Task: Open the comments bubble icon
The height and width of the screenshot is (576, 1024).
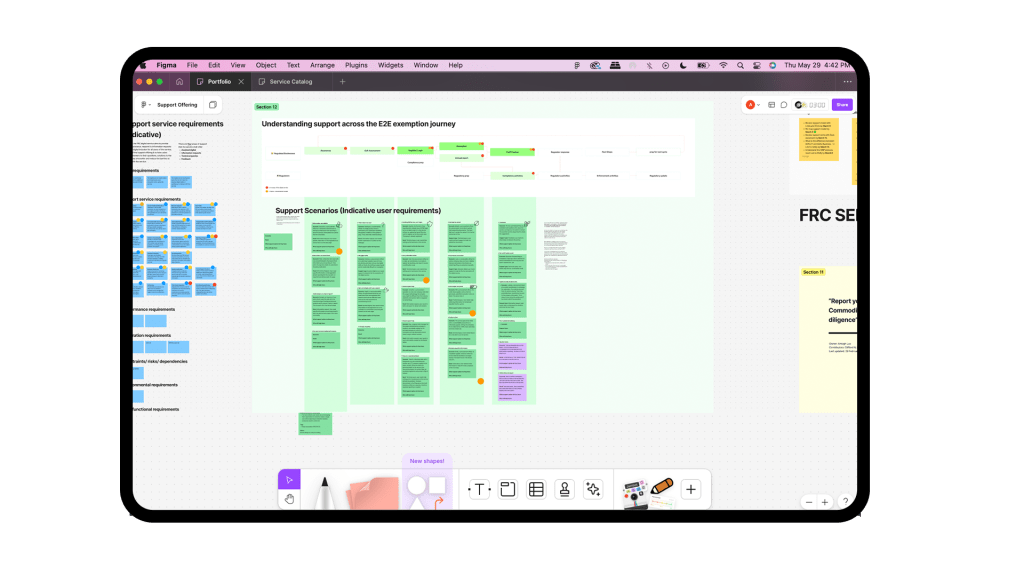Action: coord(784,105)
